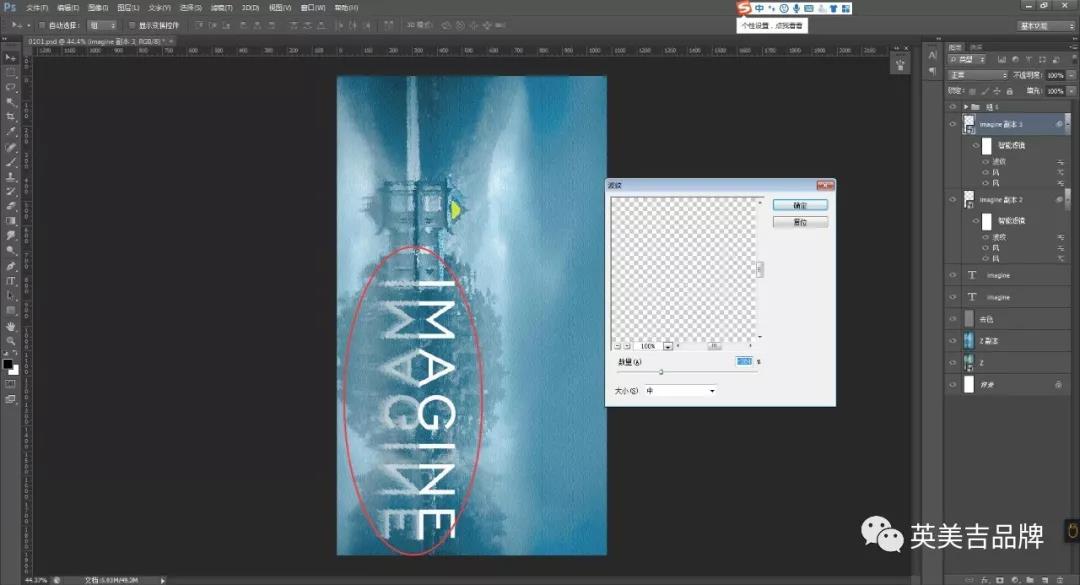The height and width of the screenshot is (585, 1080).
Task: Select the Healing Brush tool
Action: (x=10, y=147)
